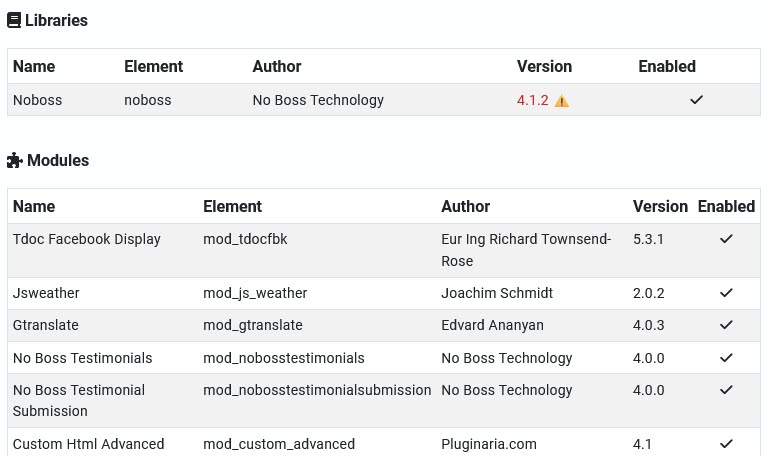
Task: Click the red 4.1.2 version number
Action: tap(532, 100)
